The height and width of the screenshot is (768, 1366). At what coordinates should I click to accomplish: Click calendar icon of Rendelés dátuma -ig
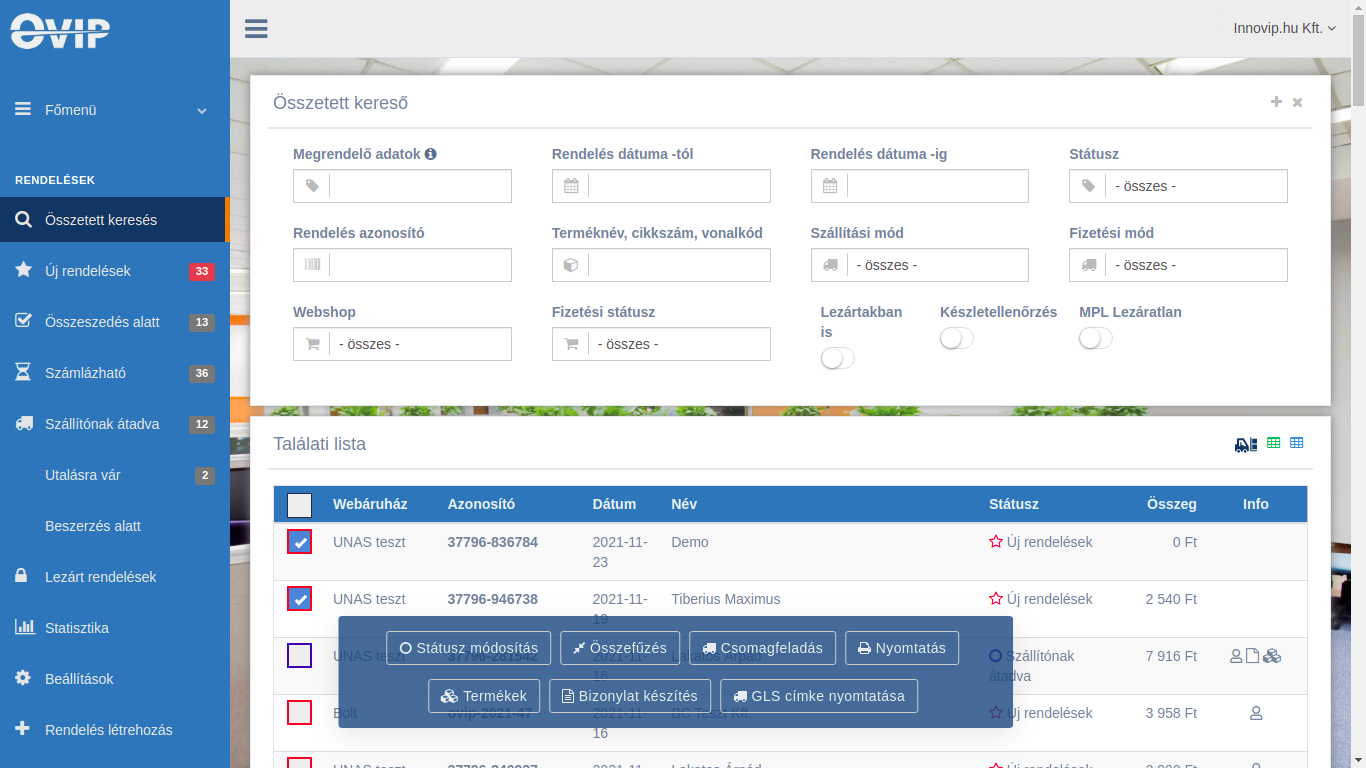click(830, 186)
